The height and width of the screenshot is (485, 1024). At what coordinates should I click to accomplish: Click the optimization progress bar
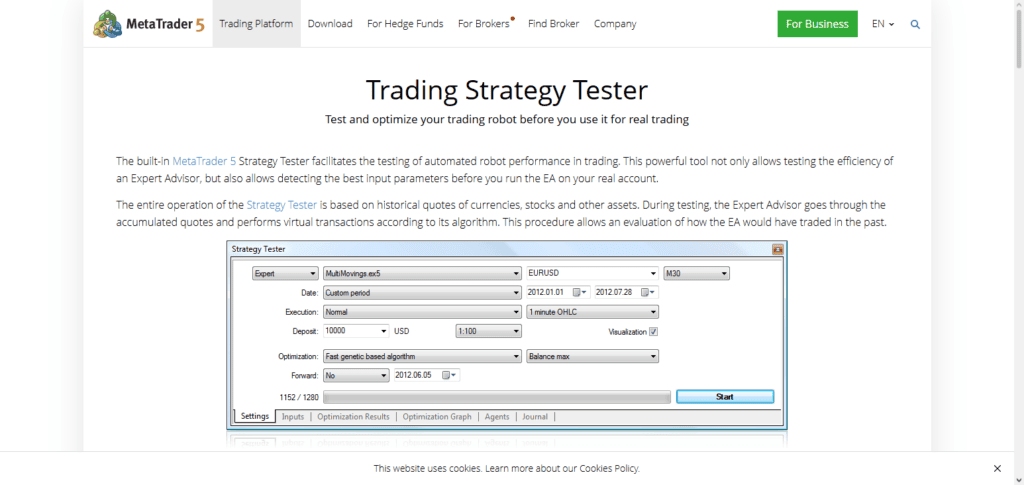click(497, 397)
